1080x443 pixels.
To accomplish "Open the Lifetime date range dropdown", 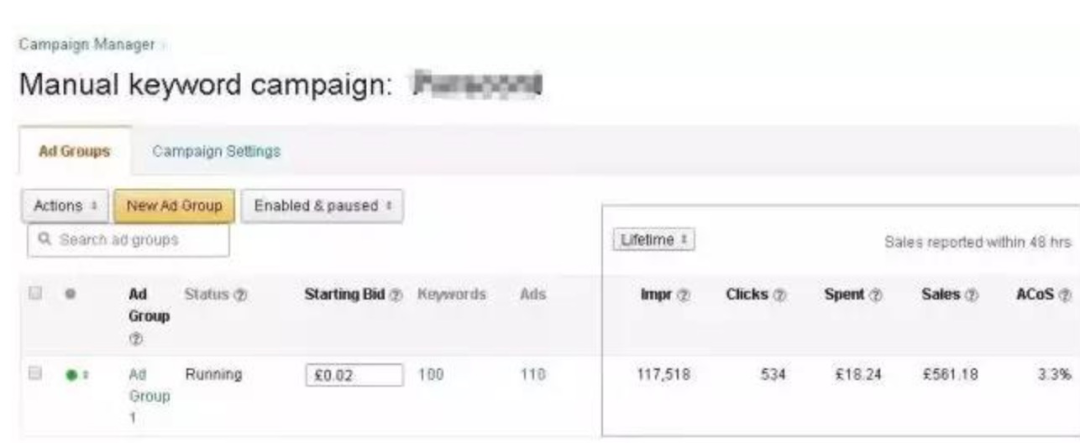I will click(653, 241).
